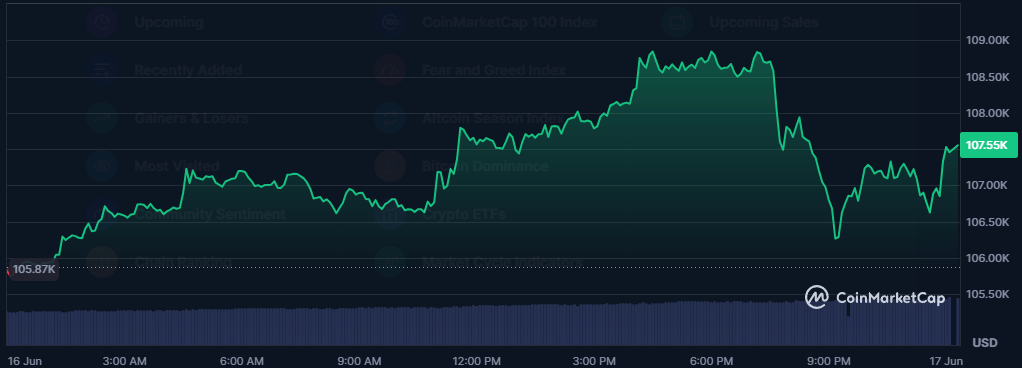Click the icon beside Altcoin Season Index
This screenshot has height=368, width=1022.
tap(390, 119)
